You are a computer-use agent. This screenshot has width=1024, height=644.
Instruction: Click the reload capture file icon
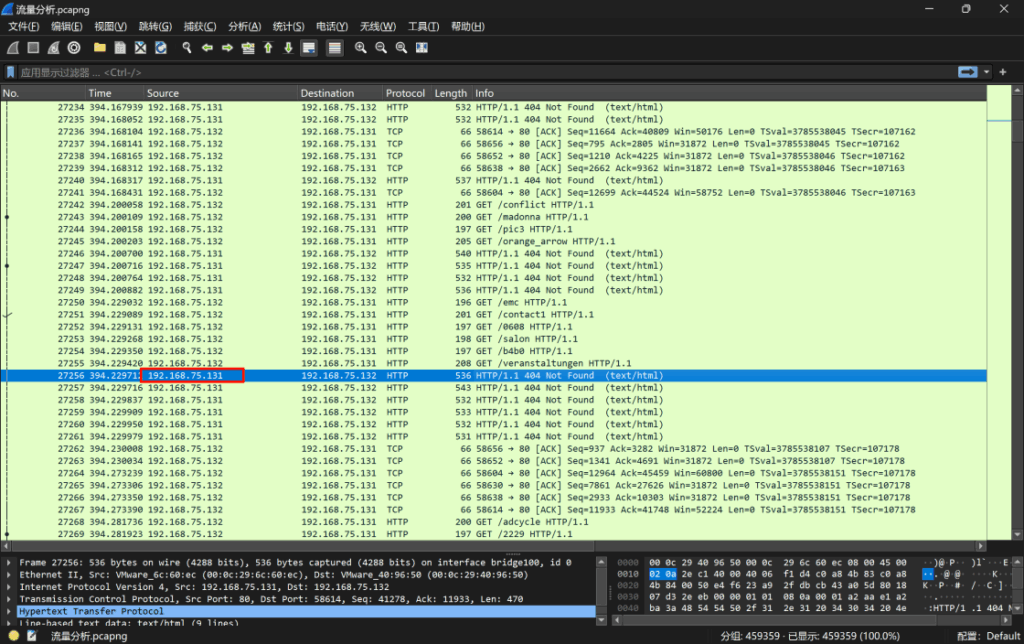160,48
